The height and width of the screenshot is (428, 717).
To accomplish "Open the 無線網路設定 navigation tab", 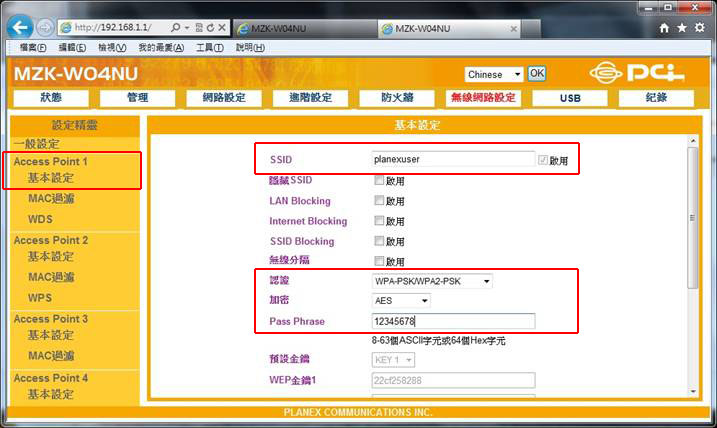I will pyautogui.click(x=483, y=98).
